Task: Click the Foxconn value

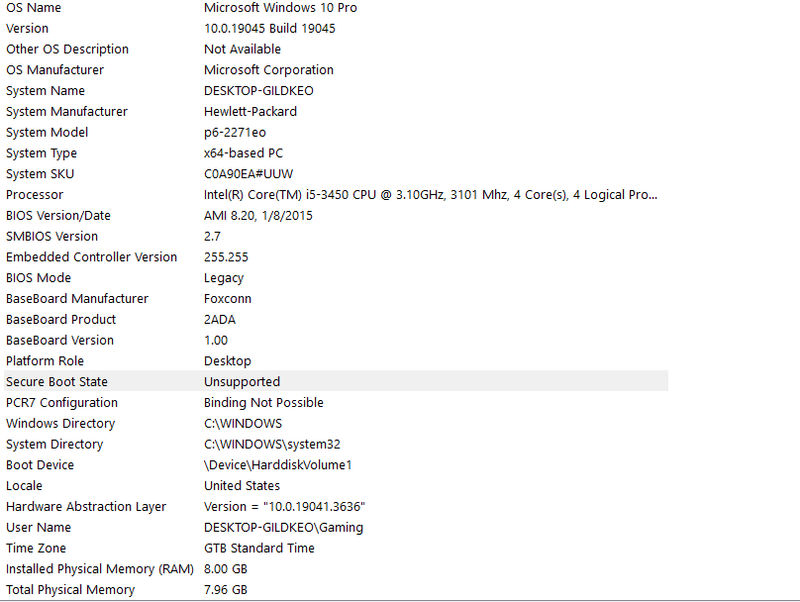Action: [x=228, y=299]
